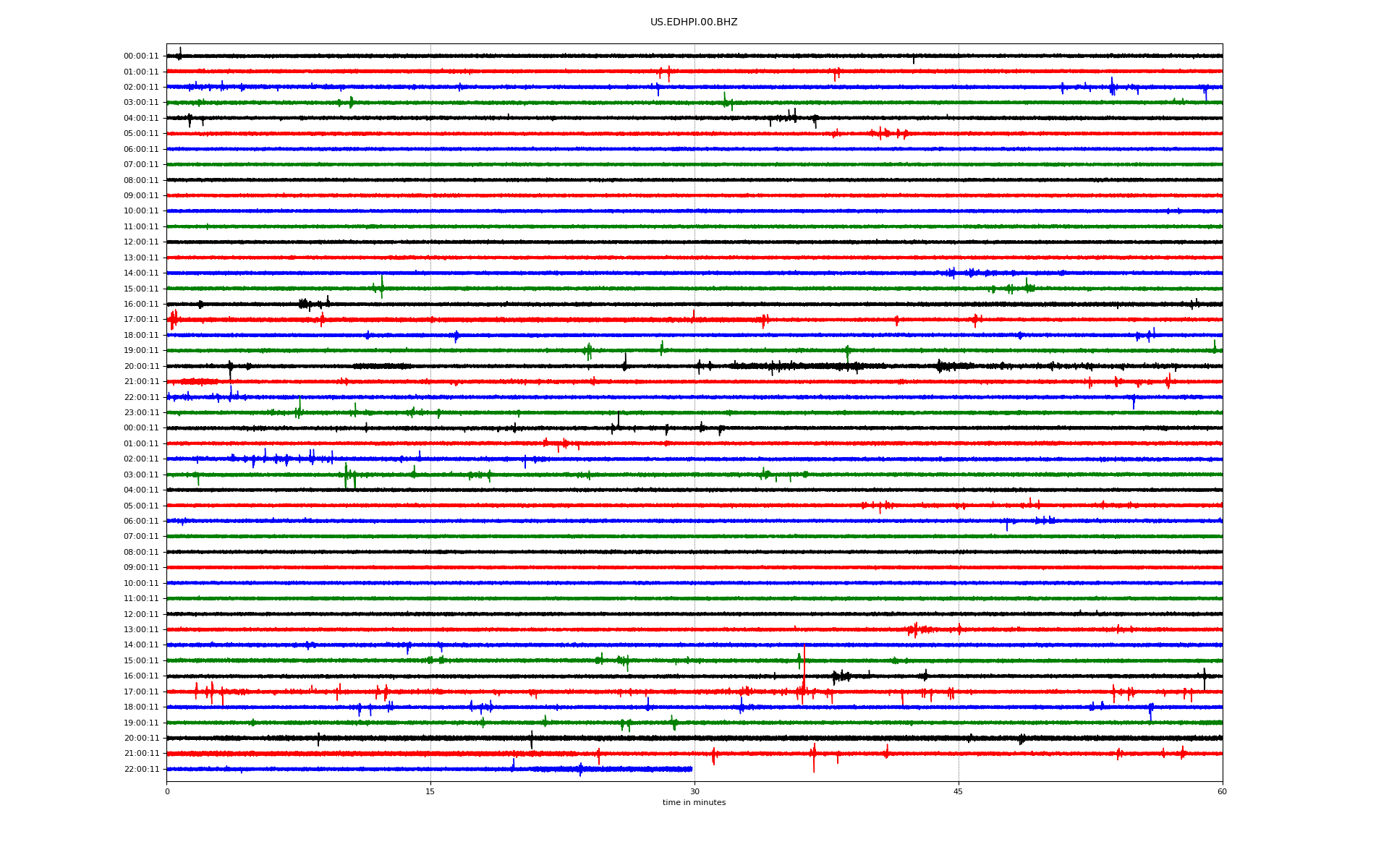Click the 01:00:11 label in the second row from top
The width and height of the screenshot is (1389, 868).
141,72
